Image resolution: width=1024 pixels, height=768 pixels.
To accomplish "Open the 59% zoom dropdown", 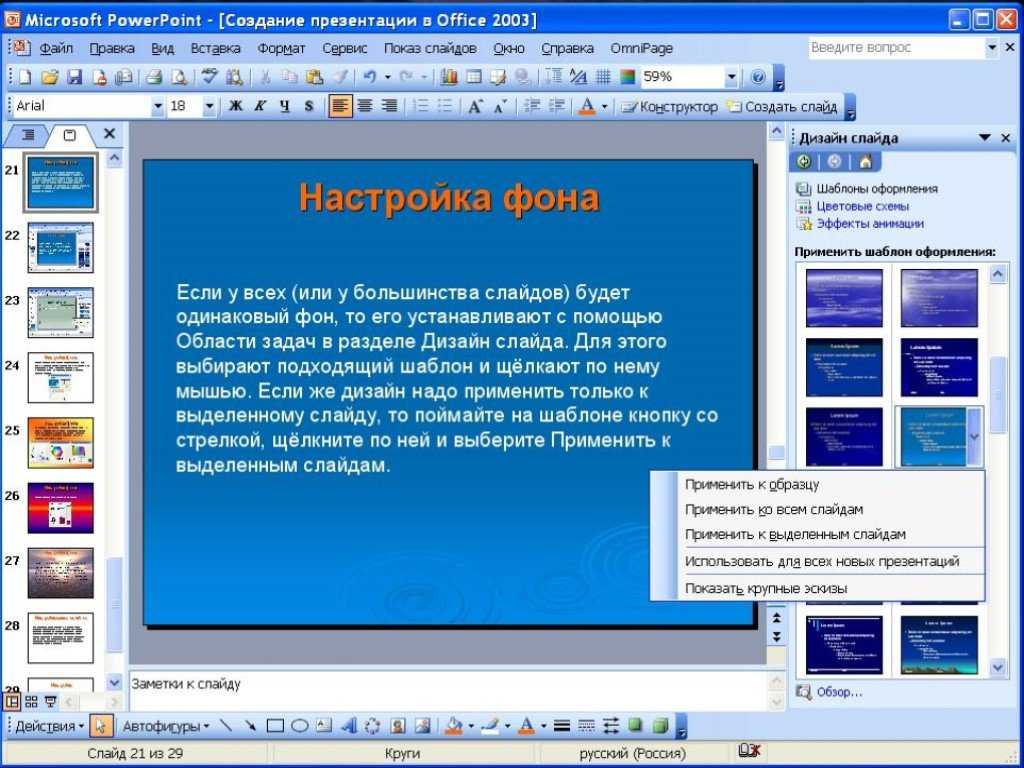I will point(731,78).
